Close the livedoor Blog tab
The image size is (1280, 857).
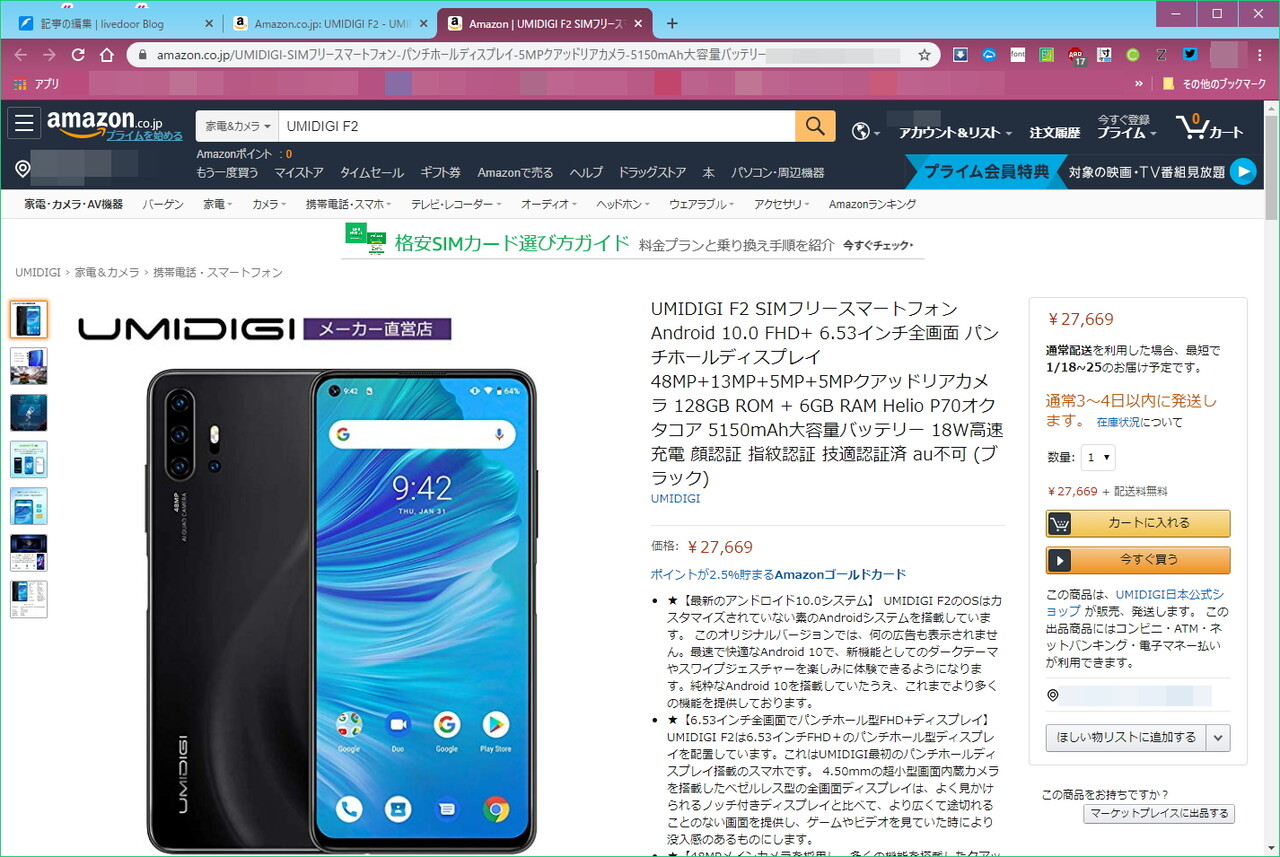(x=209, y=23)
